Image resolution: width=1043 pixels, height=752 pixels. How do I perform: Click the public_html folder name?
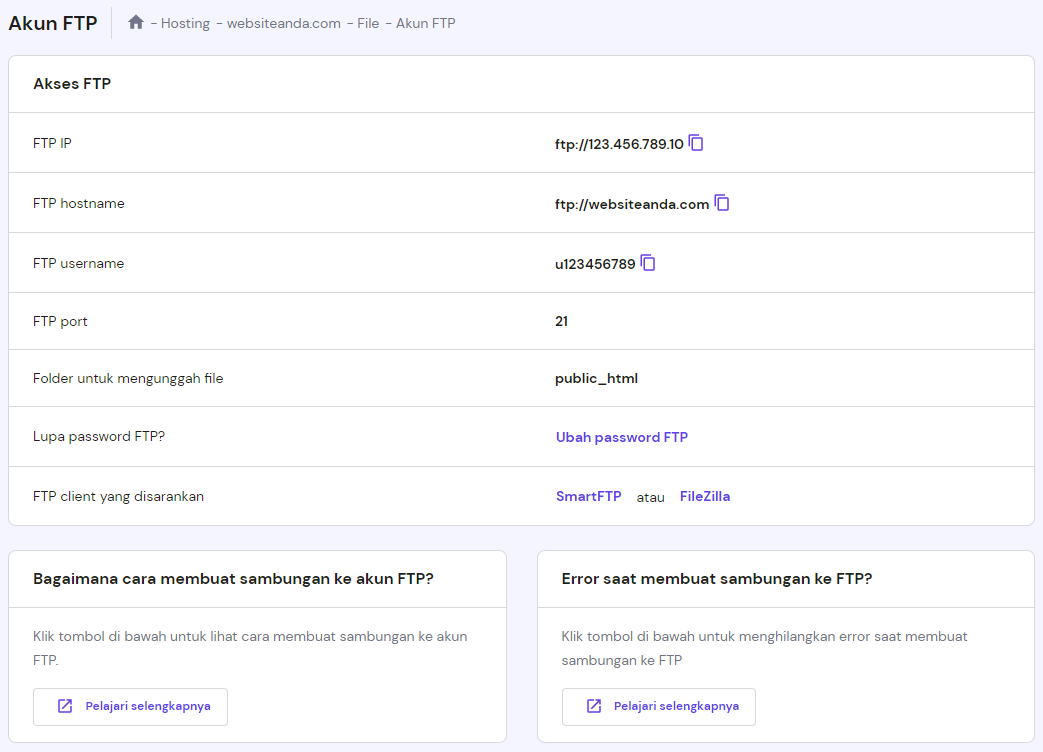596,378
